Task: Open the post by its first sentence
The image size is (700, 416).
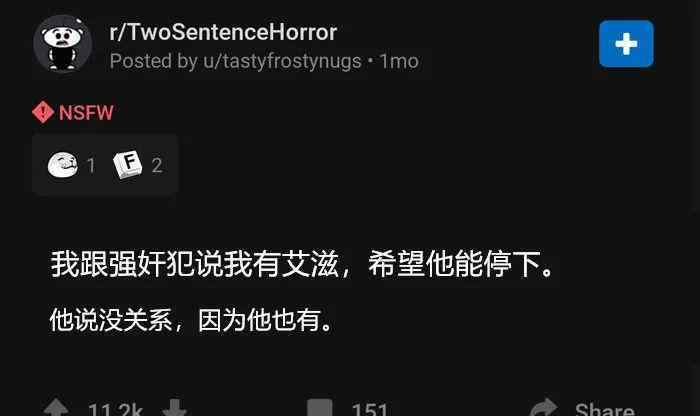Action: (303, 264)
